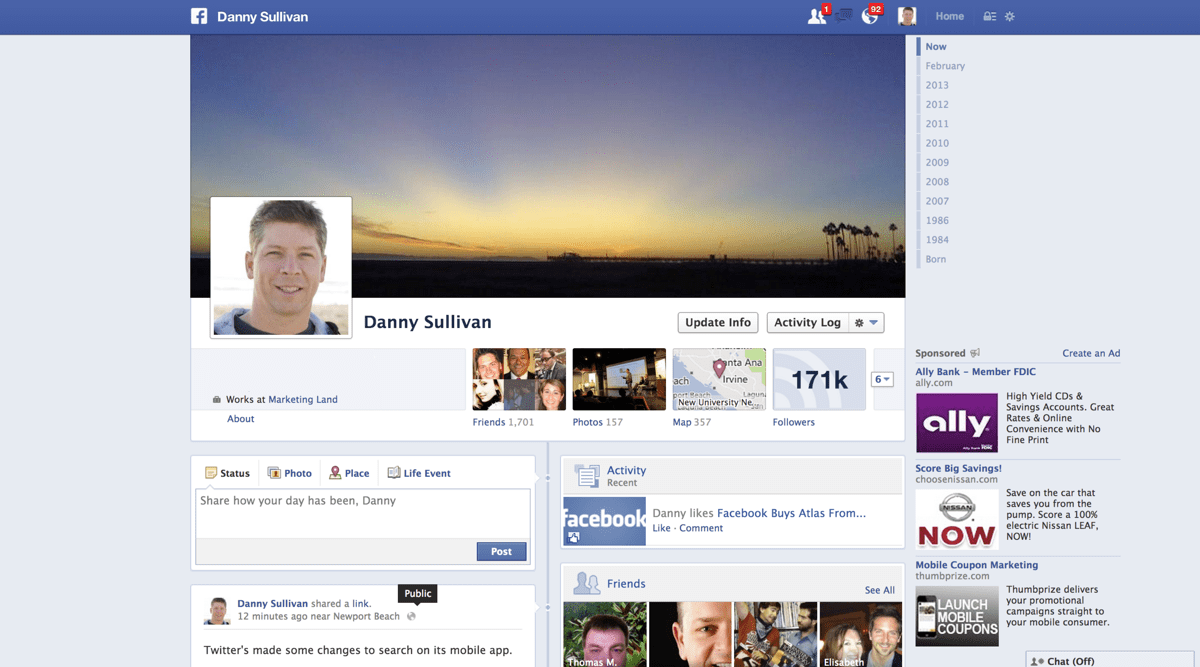Click the Facebook logo icon
The width and height of the screenshot is (1200, 667).
point(199,16)
